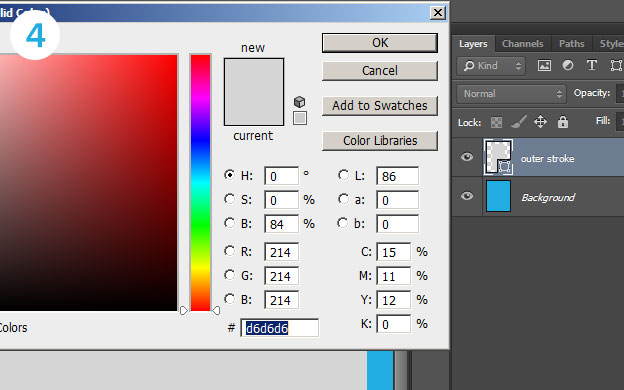
Task: Switch to the Channels tab
Action: click(x=523, y=44)
